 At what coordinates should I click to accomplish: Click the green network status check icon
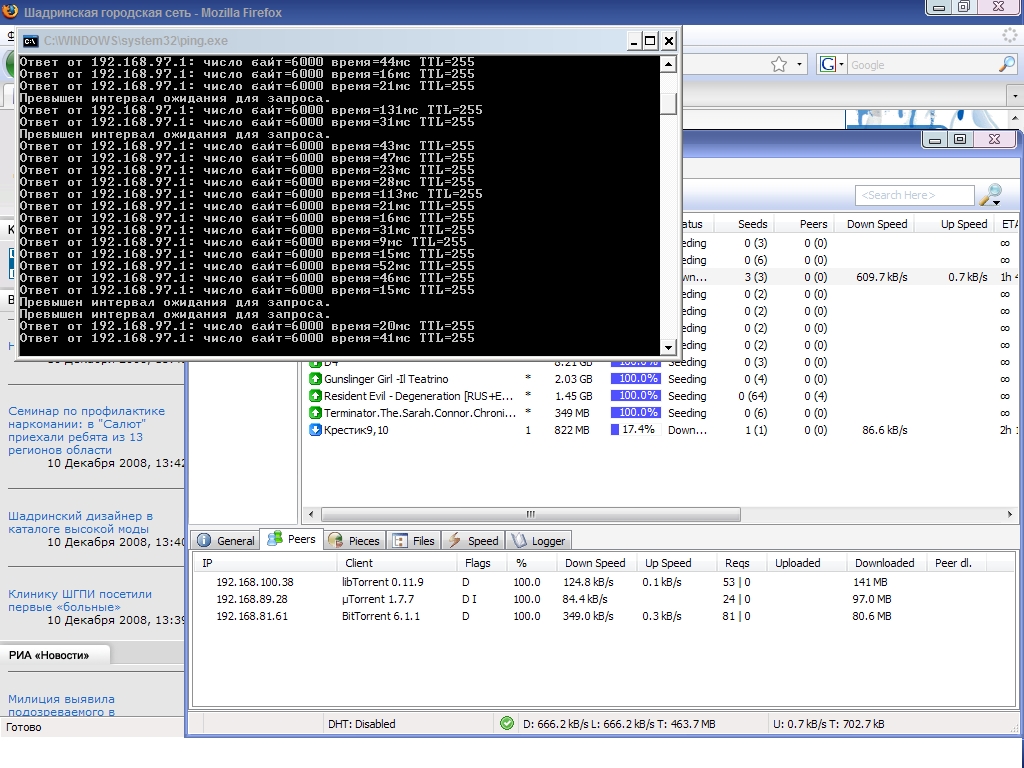click(507, 723)
